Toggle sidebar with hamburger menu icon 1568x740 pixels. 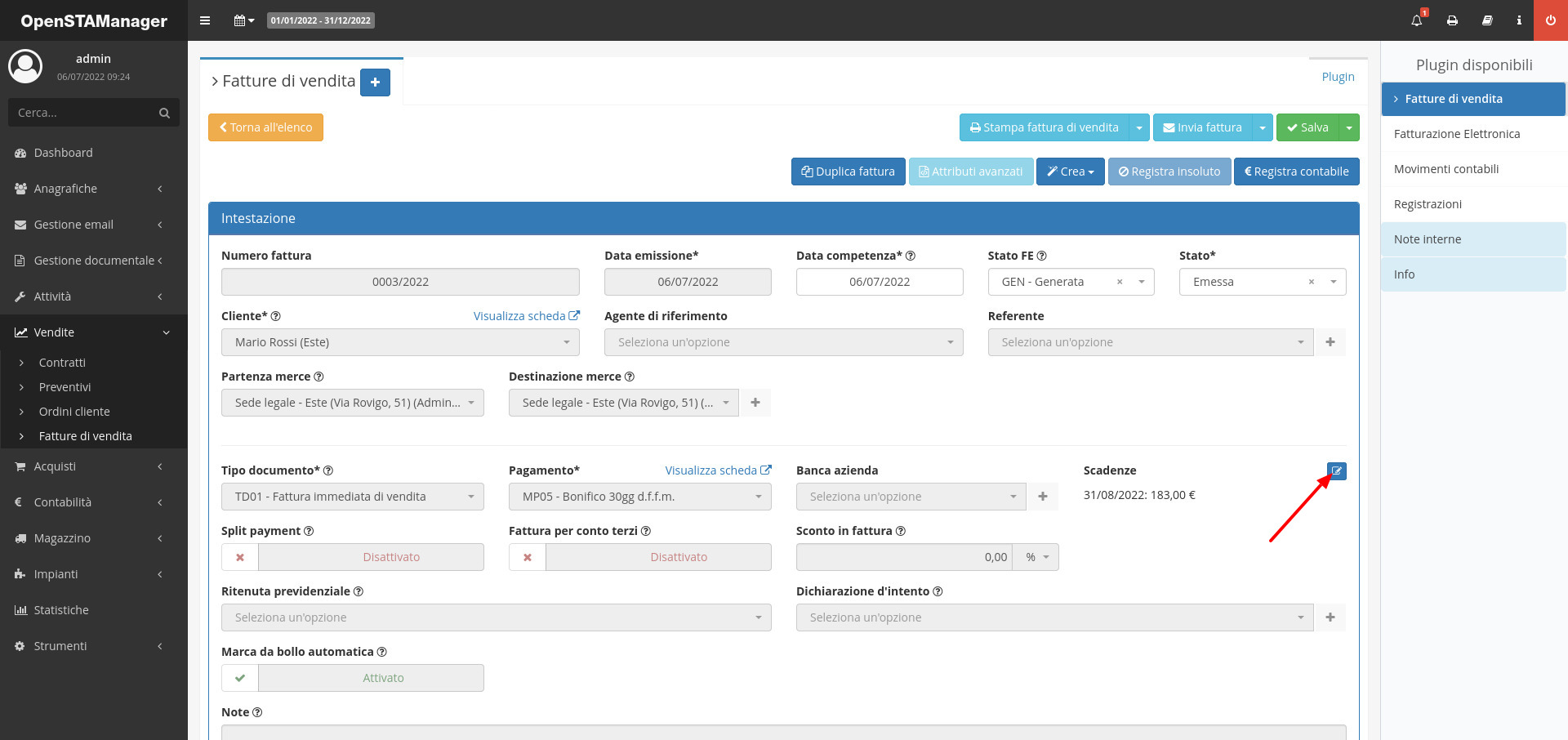pos(205,20)
